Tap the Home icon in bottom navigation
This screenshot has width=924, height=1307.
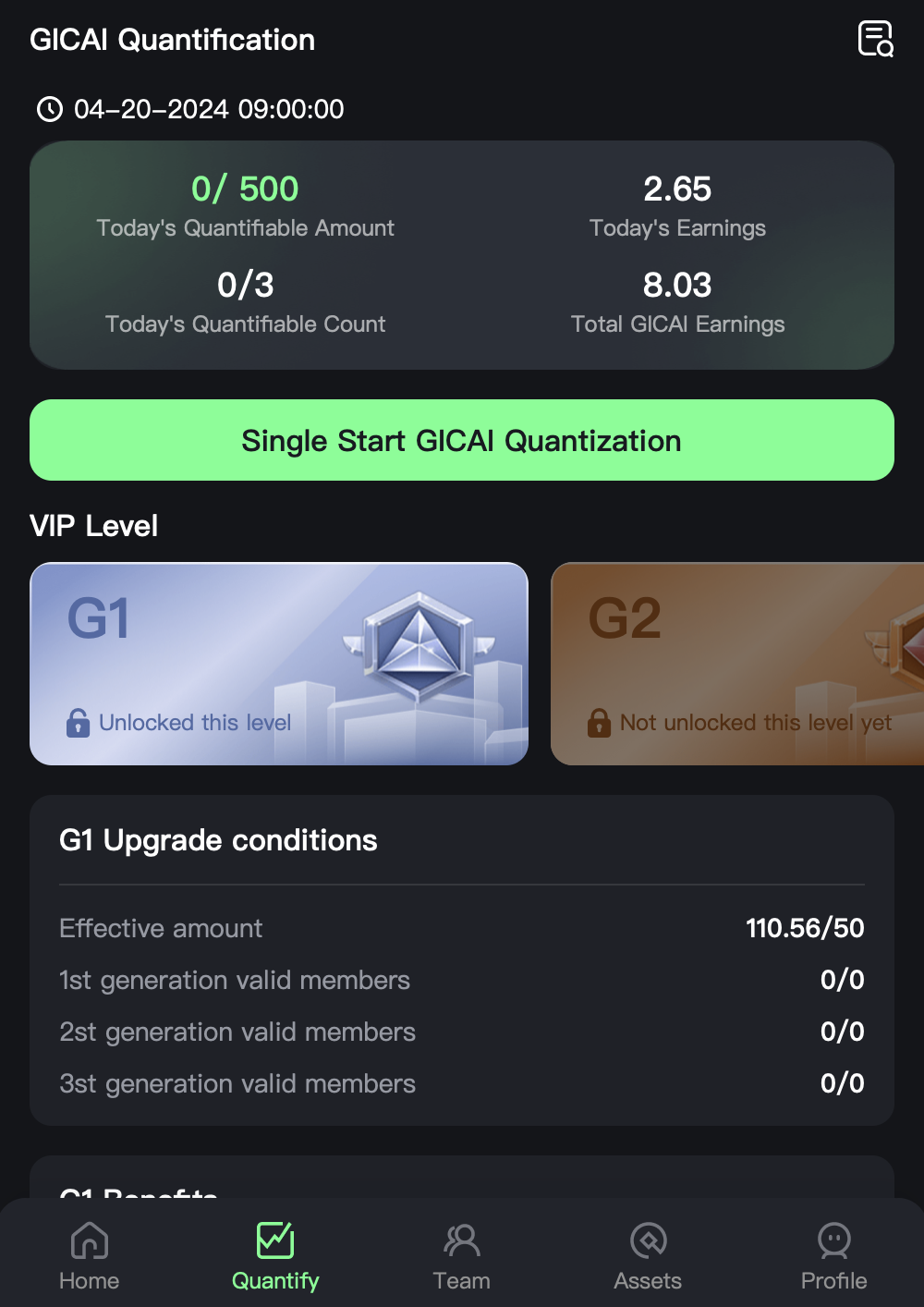tap(90, 1240)
